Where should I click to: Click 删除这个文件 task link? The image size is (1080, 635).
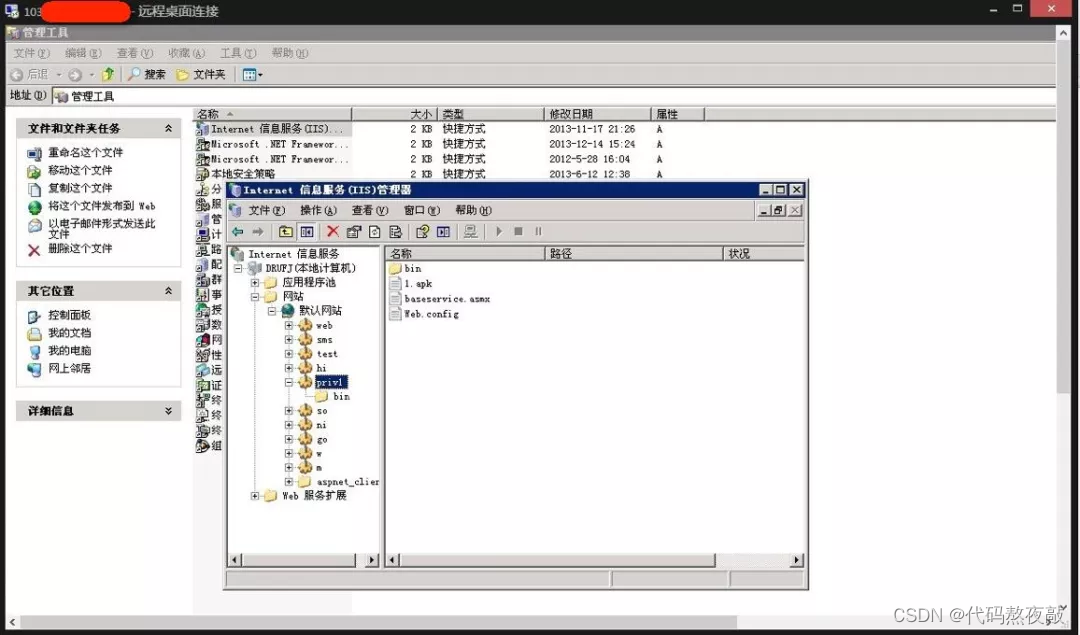point(80,249)
